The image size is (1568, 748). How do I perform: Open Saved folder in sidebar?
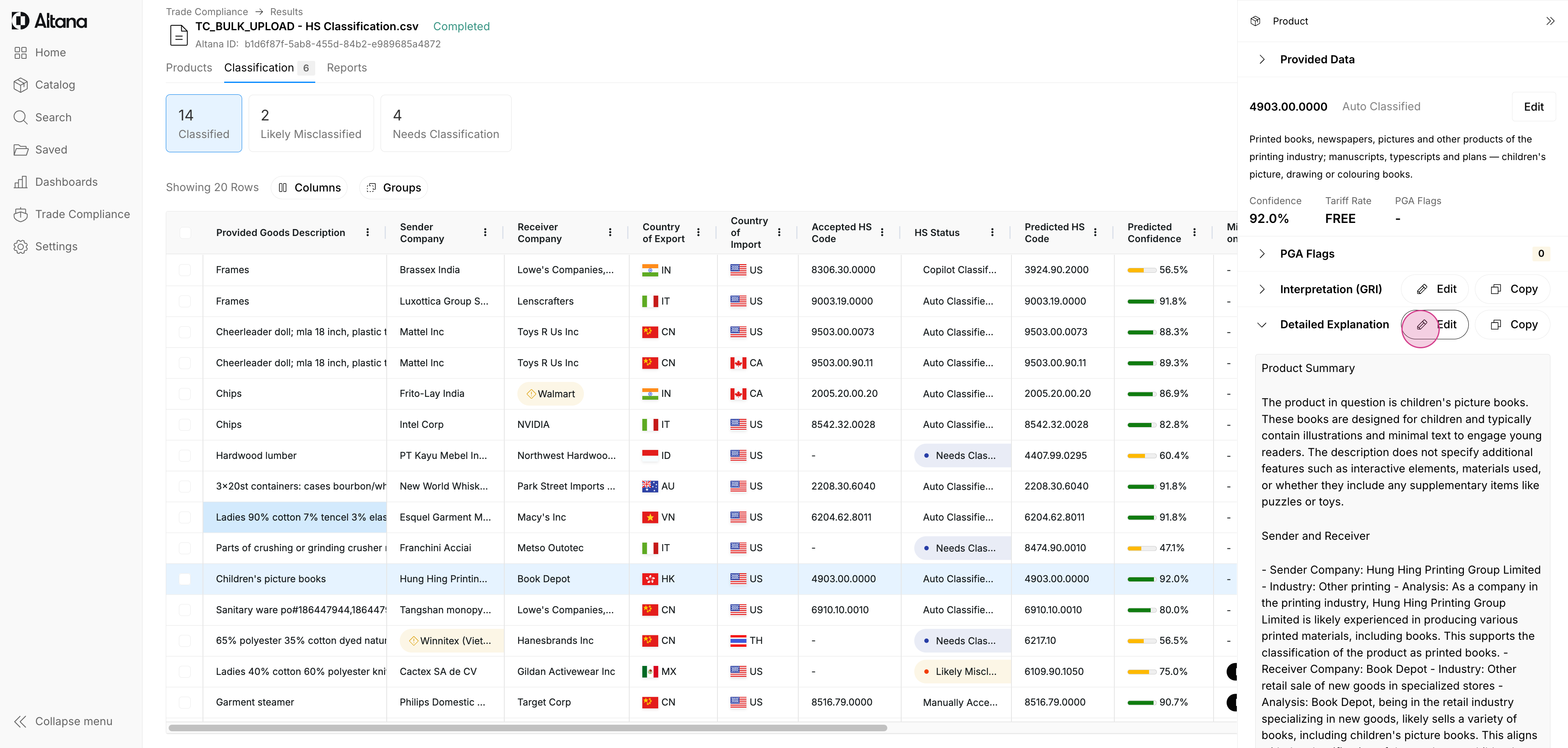pyautogui.click(x=51, y=150)
